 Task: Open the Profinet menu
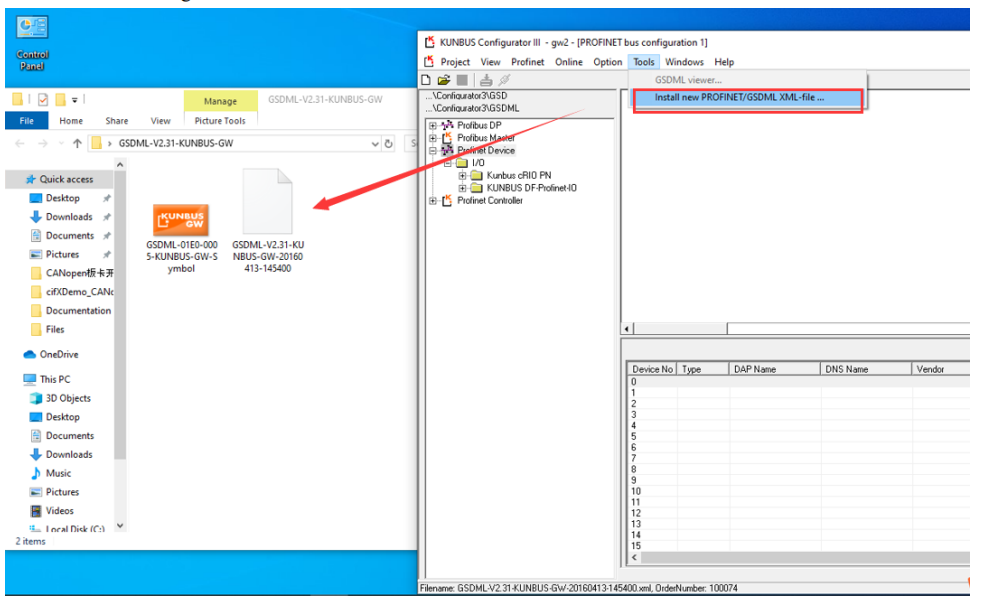click(x=527, y=62)
